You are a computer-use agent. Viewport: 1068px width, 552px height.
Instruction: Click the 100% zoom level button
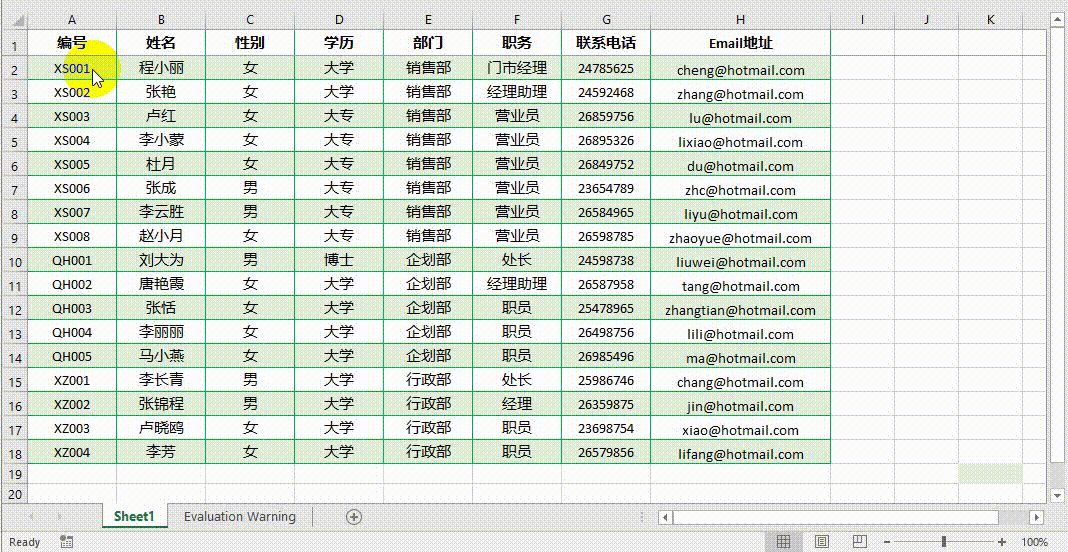(1035, 542)
